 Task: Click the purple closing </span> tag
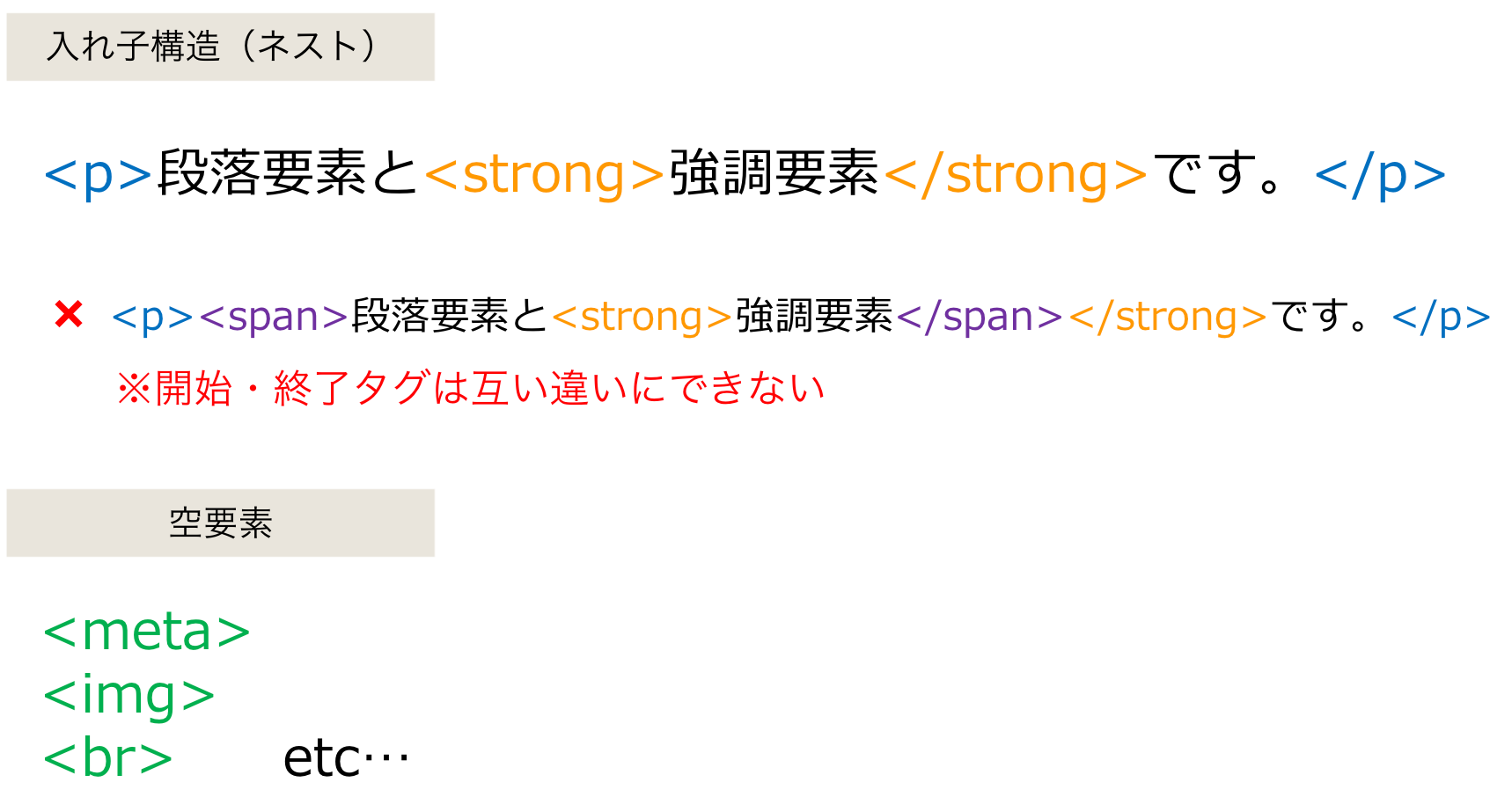pos(980,317)
